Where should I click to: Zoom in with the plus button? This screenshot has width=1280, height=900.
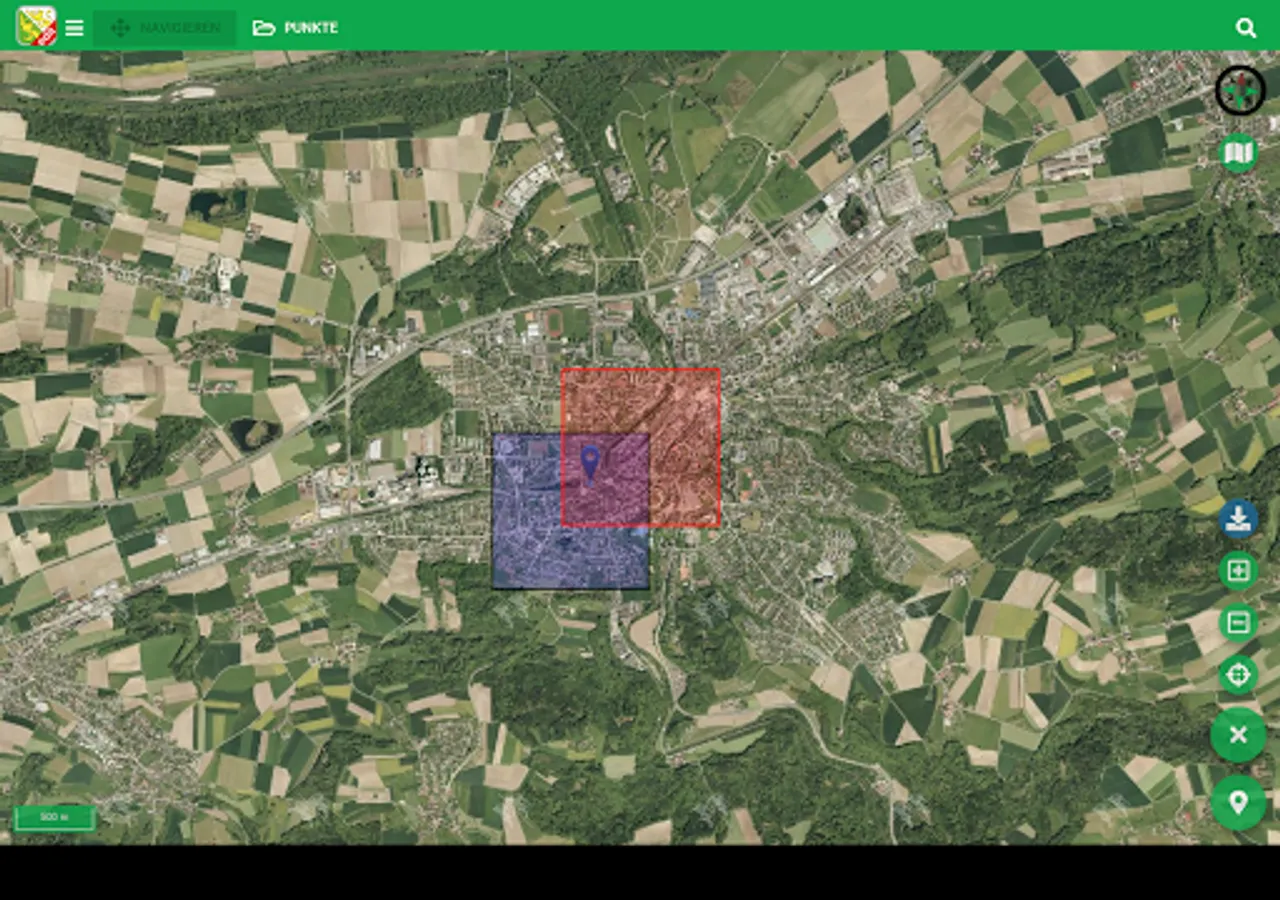tap(1238, 571)
